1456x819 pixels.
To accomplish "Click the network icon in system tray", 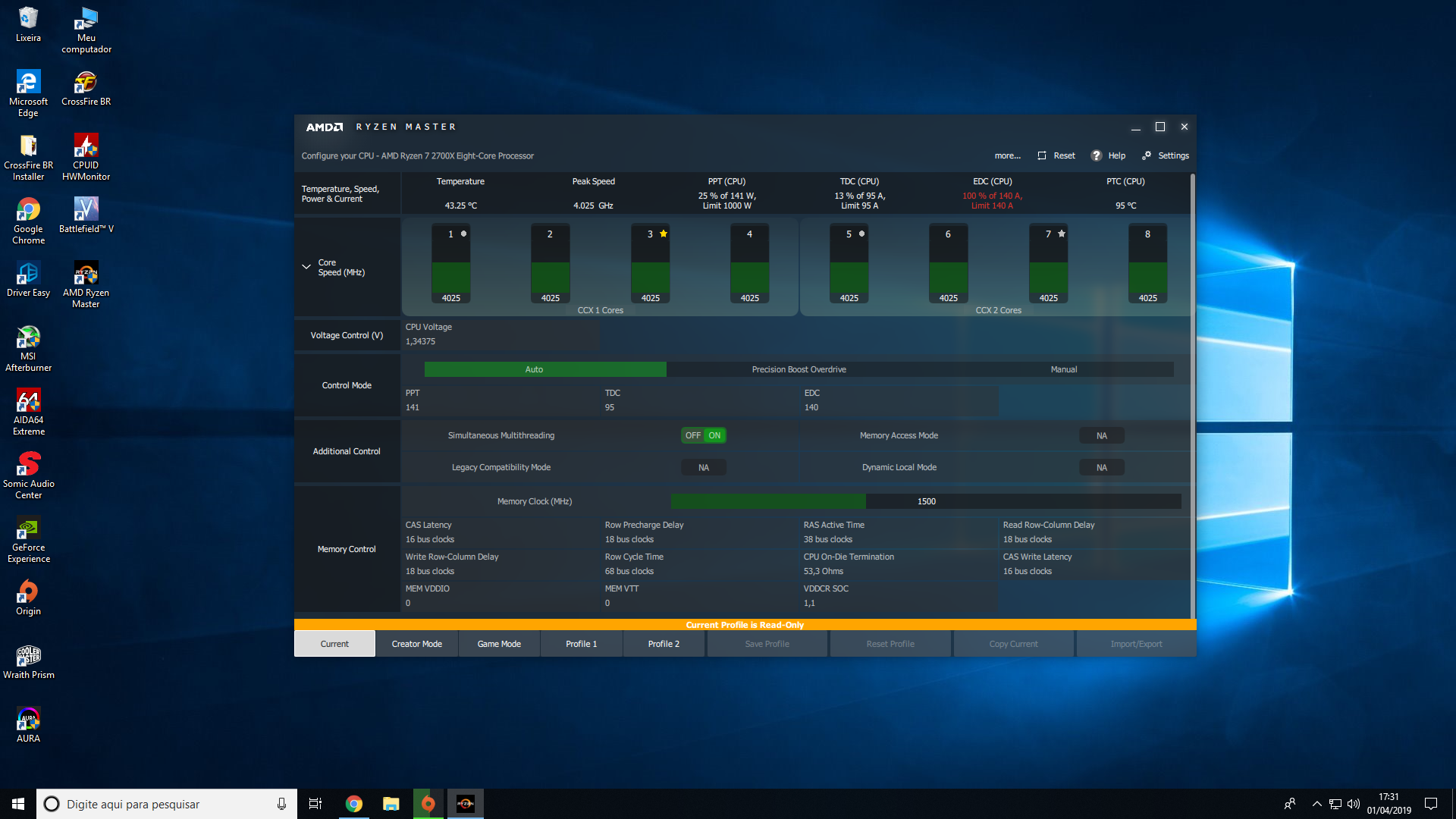I will (1335, 804).
